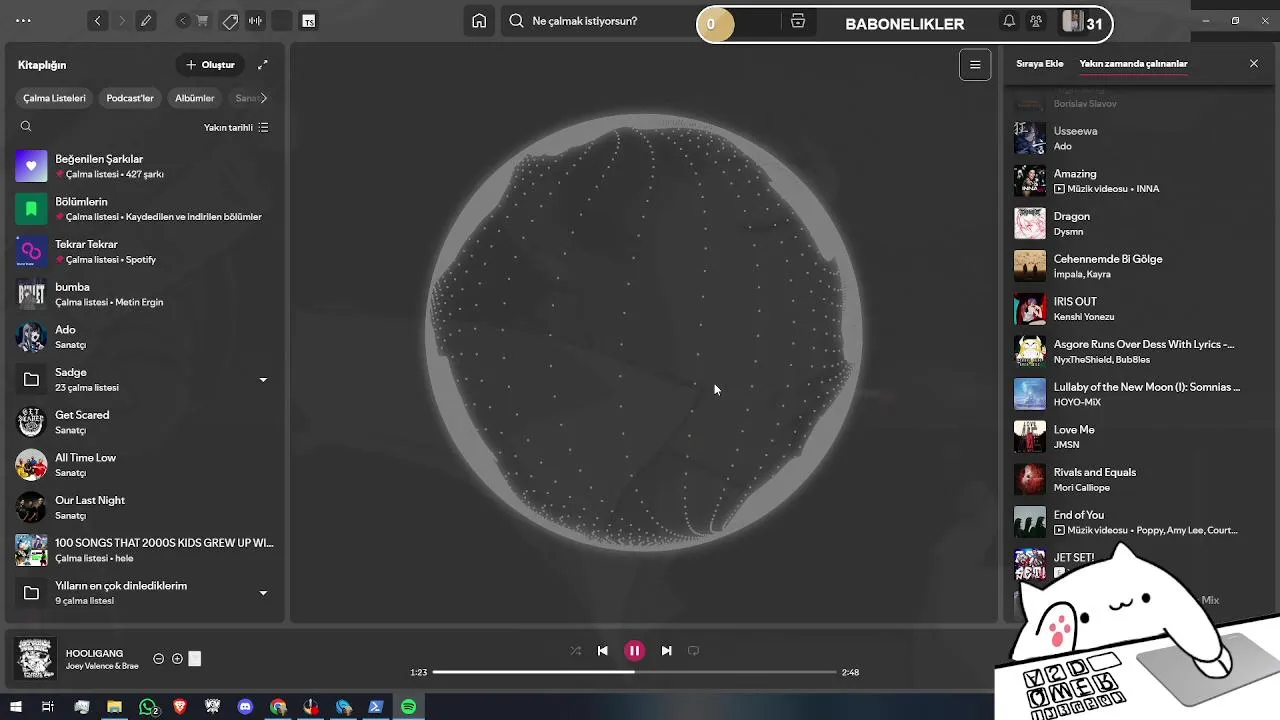
Task: Click the search box 'Ne çalmak istiyorsun?'
Action: [x=600, y=21]
